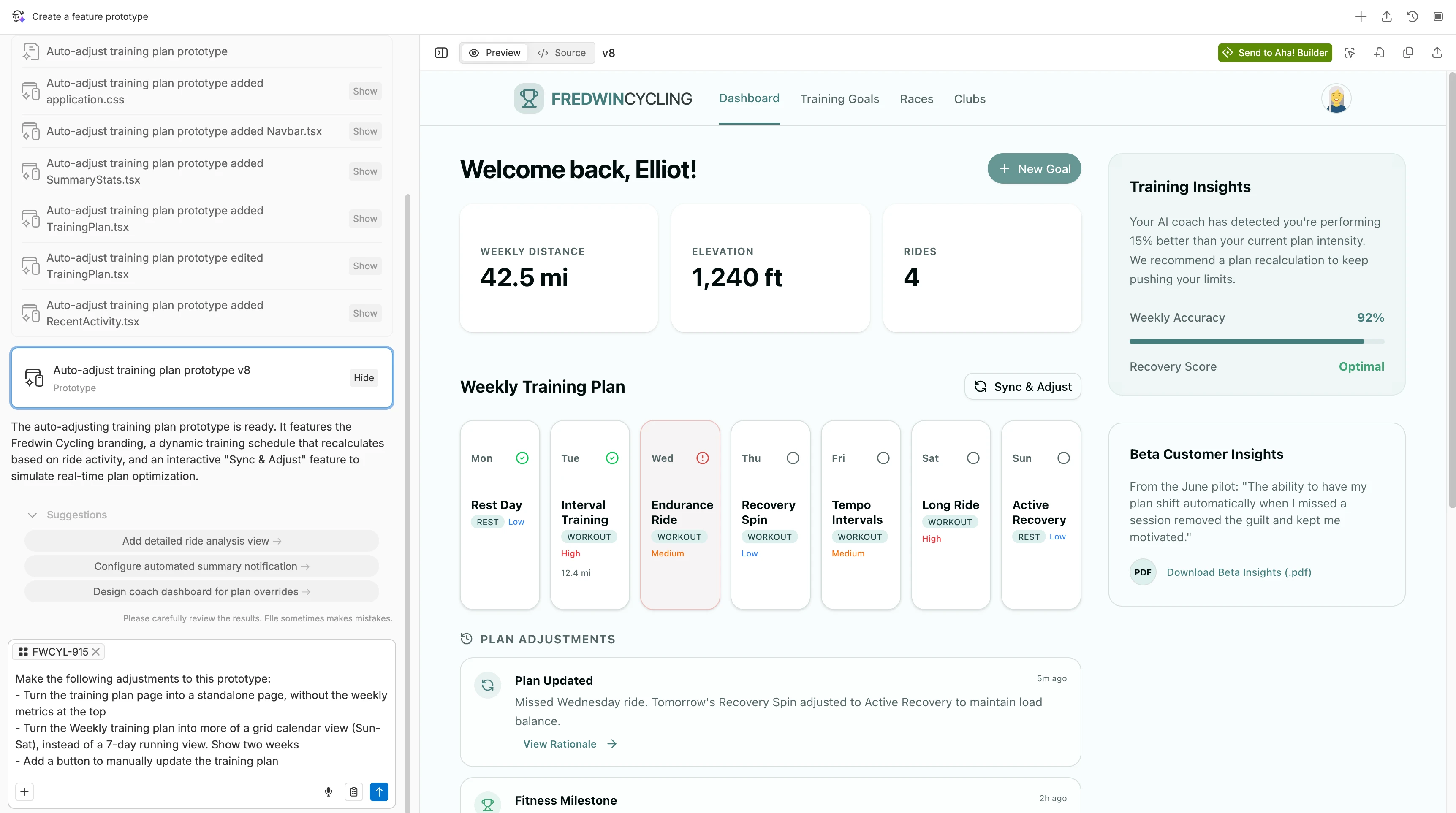The image size is (1456, 813).
Task: Click the microphone icon in chat input
Action: coord(329,791)
